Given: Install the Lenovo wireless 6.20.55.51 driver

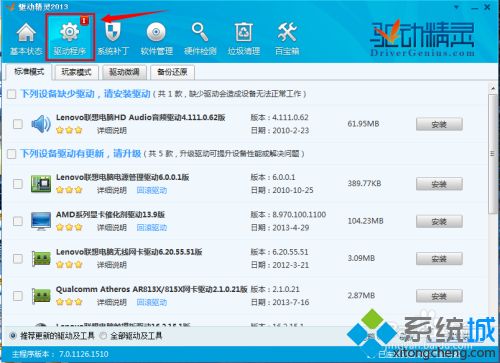Looking at the screenshot, I should 439,259.
